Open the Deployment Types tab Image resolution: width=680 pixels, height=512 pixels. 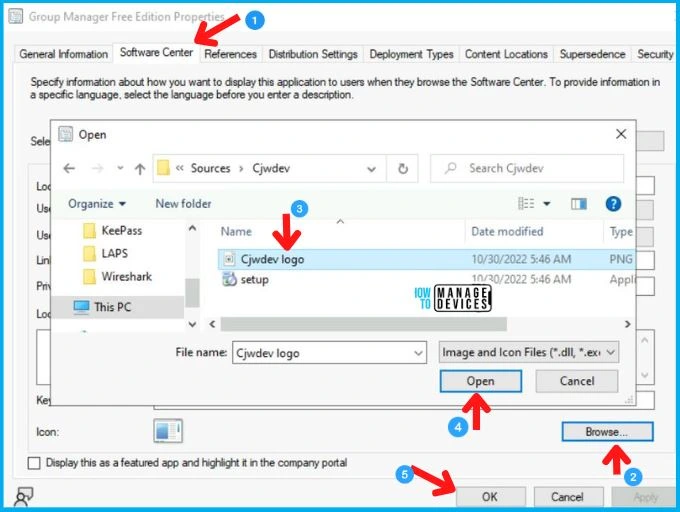click(411, 54)
